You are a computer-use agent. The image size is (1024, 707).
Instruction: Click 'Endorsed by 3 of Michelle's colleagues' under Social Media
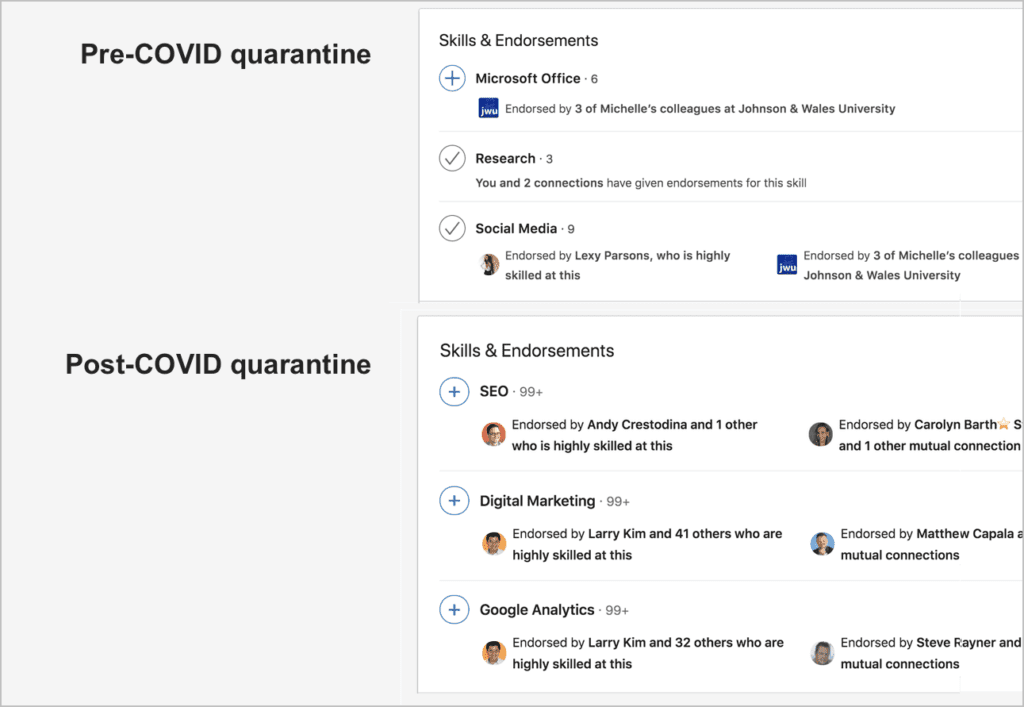point(911,255)
